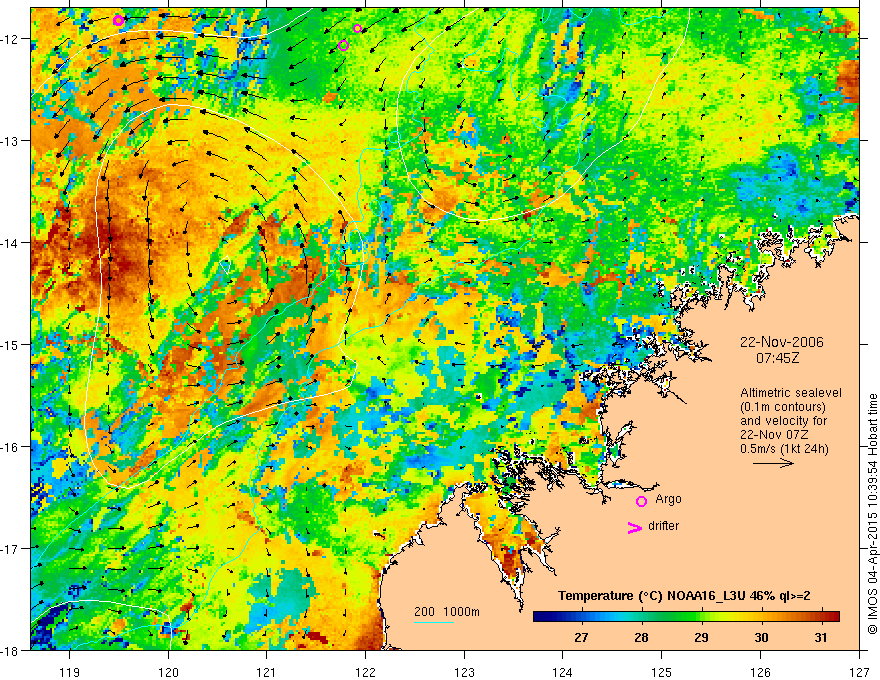This screenshot has height=680, width=880.
Task: Click the latitude axis label -13
Action: click(10, 141)
